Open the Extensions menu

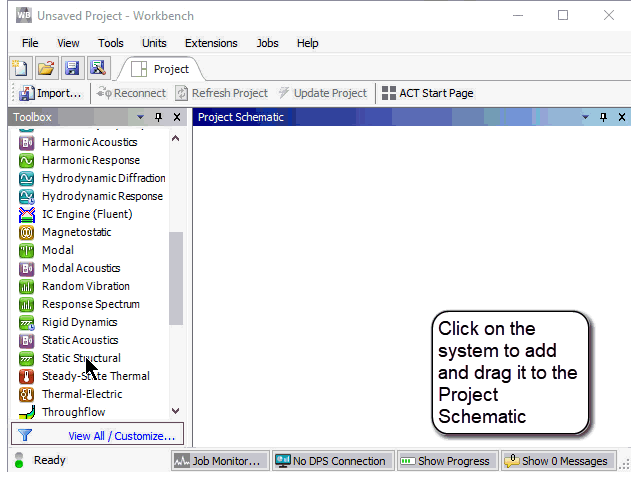pos(211,43)
